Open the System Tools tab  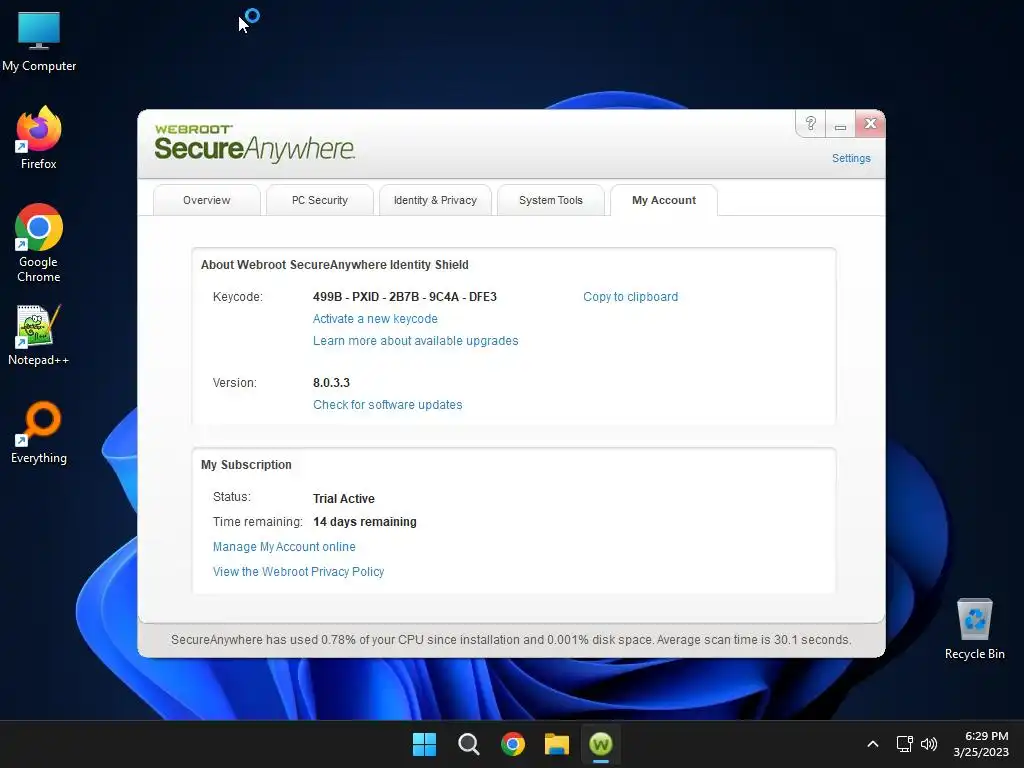(x=551, y=200)
